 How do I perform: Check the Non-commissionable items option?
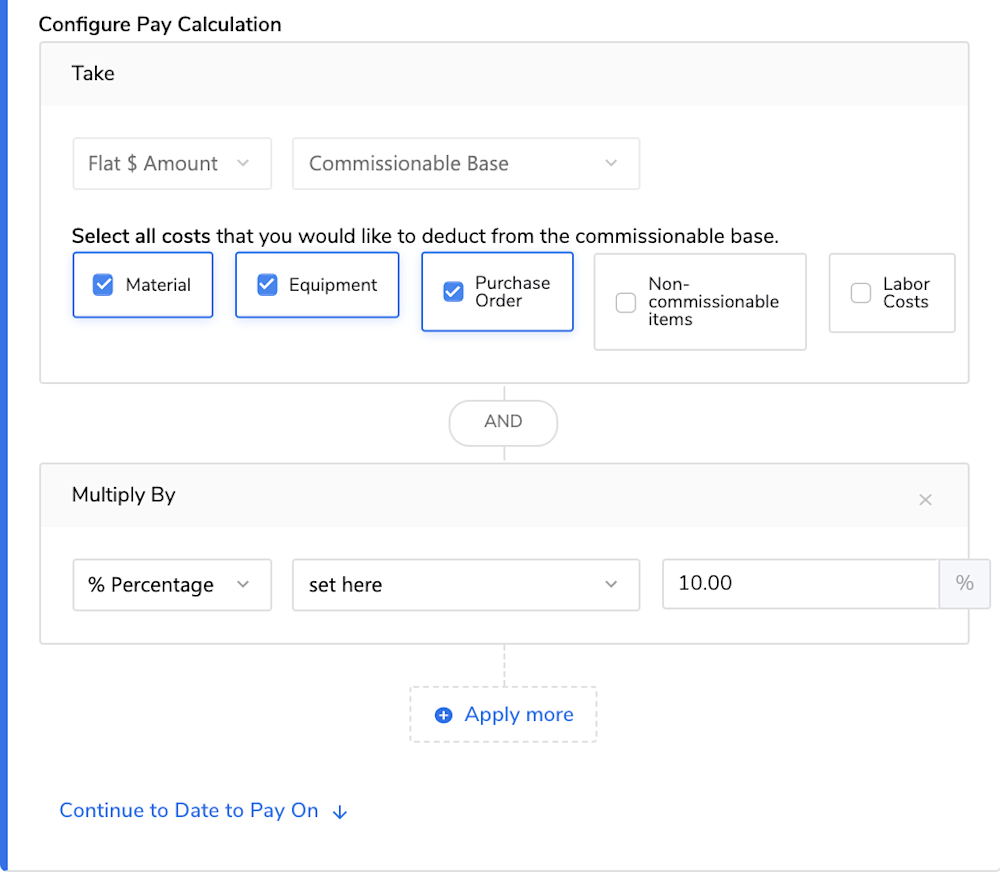tap(626, 302)
